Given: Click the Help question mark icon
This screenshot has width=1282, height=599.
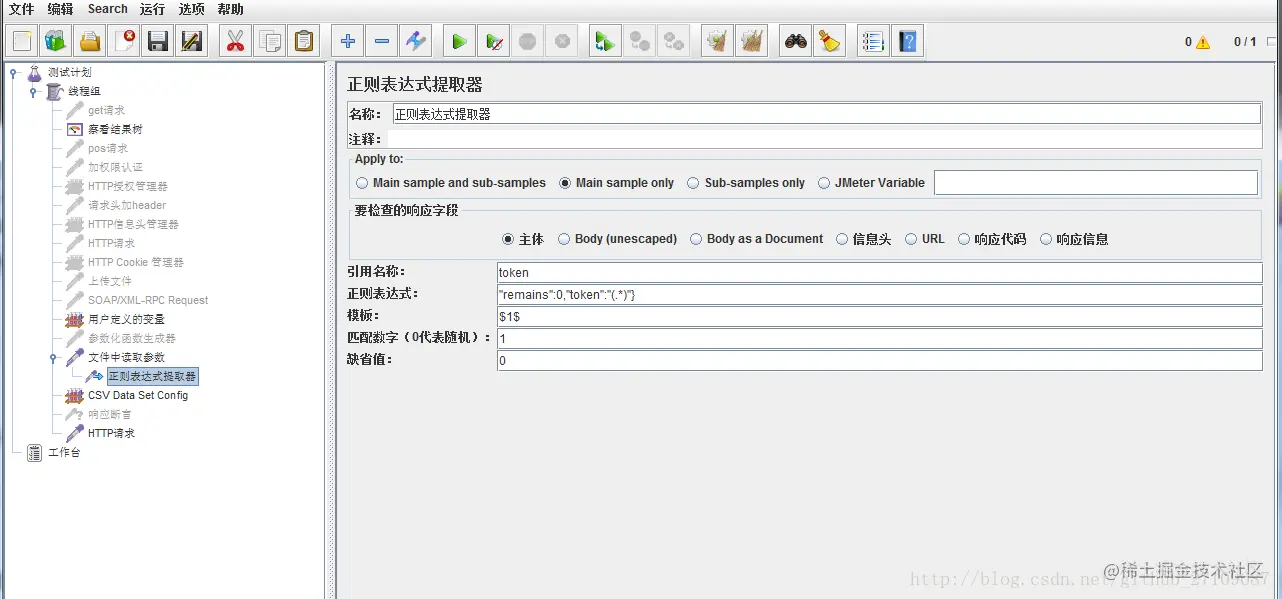Looking at the screenshot, I should [x=907, y=41].
